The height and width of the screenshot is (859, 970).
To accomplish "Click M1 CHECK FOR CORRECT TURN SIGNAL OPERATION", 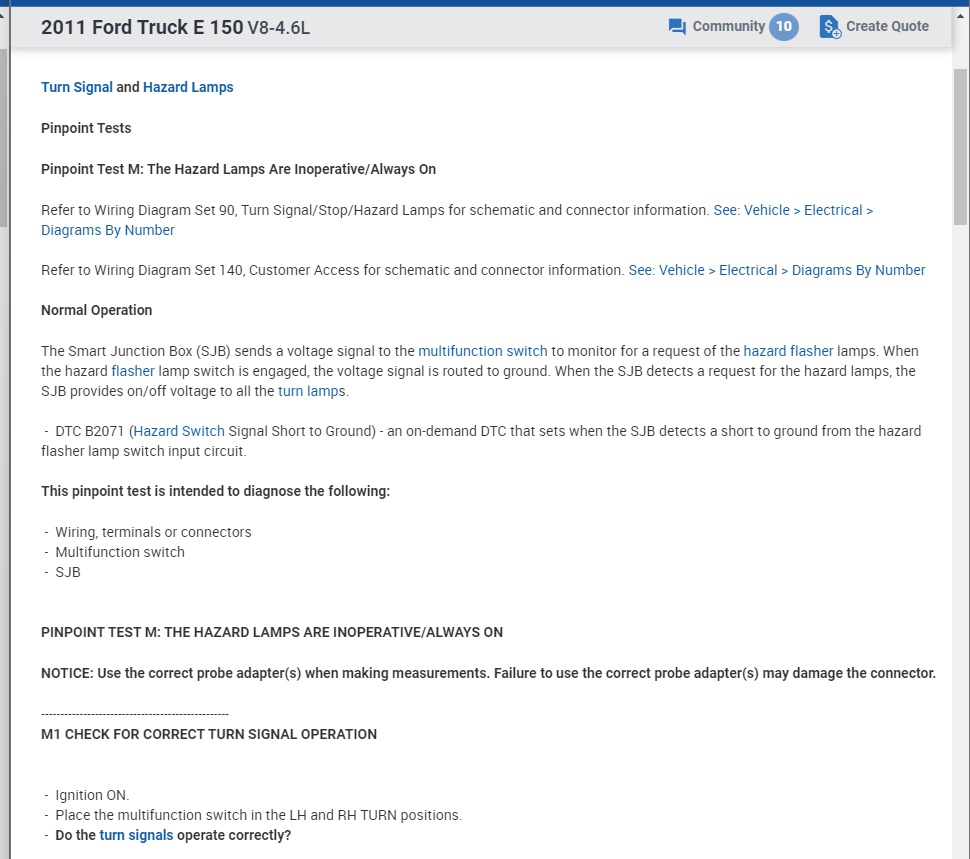I will click(x=209, y=735).
